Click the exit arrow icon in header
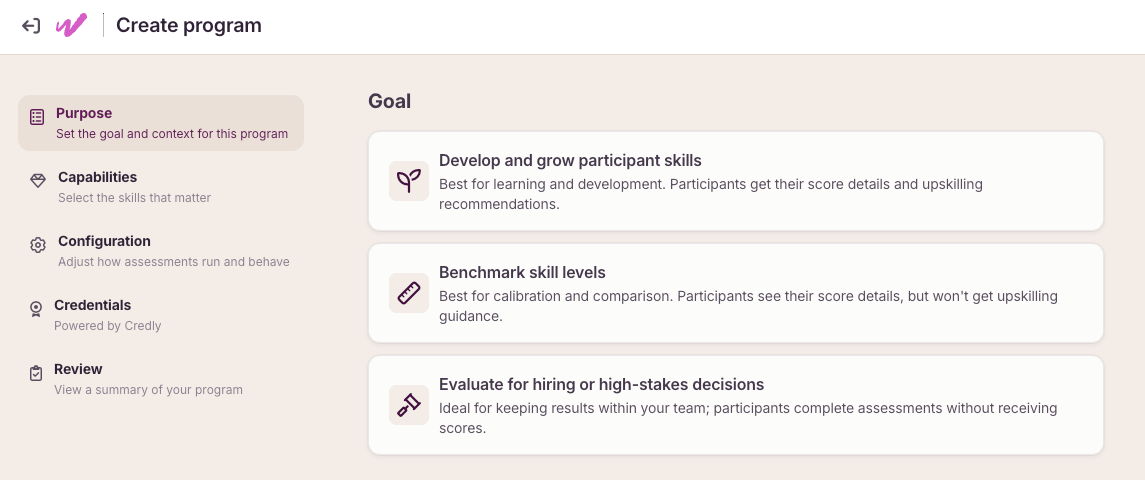 coord(30,26)
